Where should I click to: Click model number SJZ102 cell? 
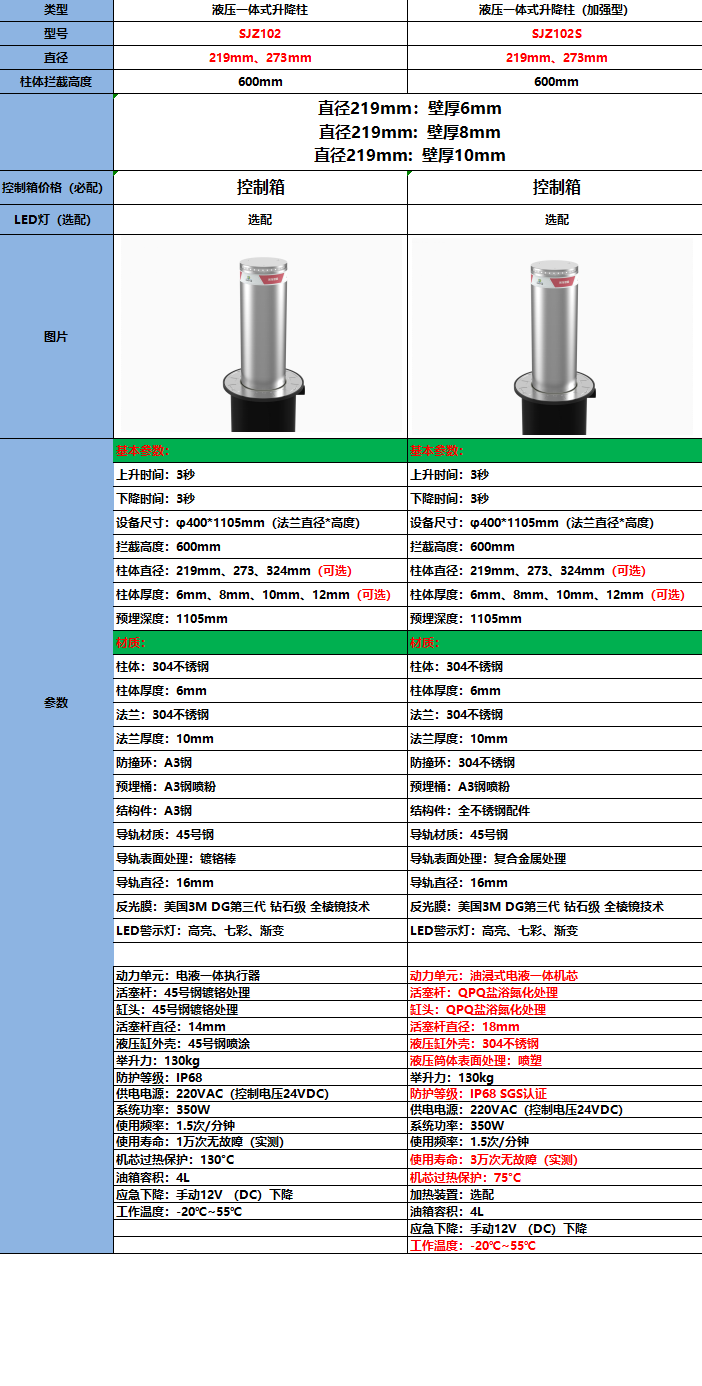(260, 33)
